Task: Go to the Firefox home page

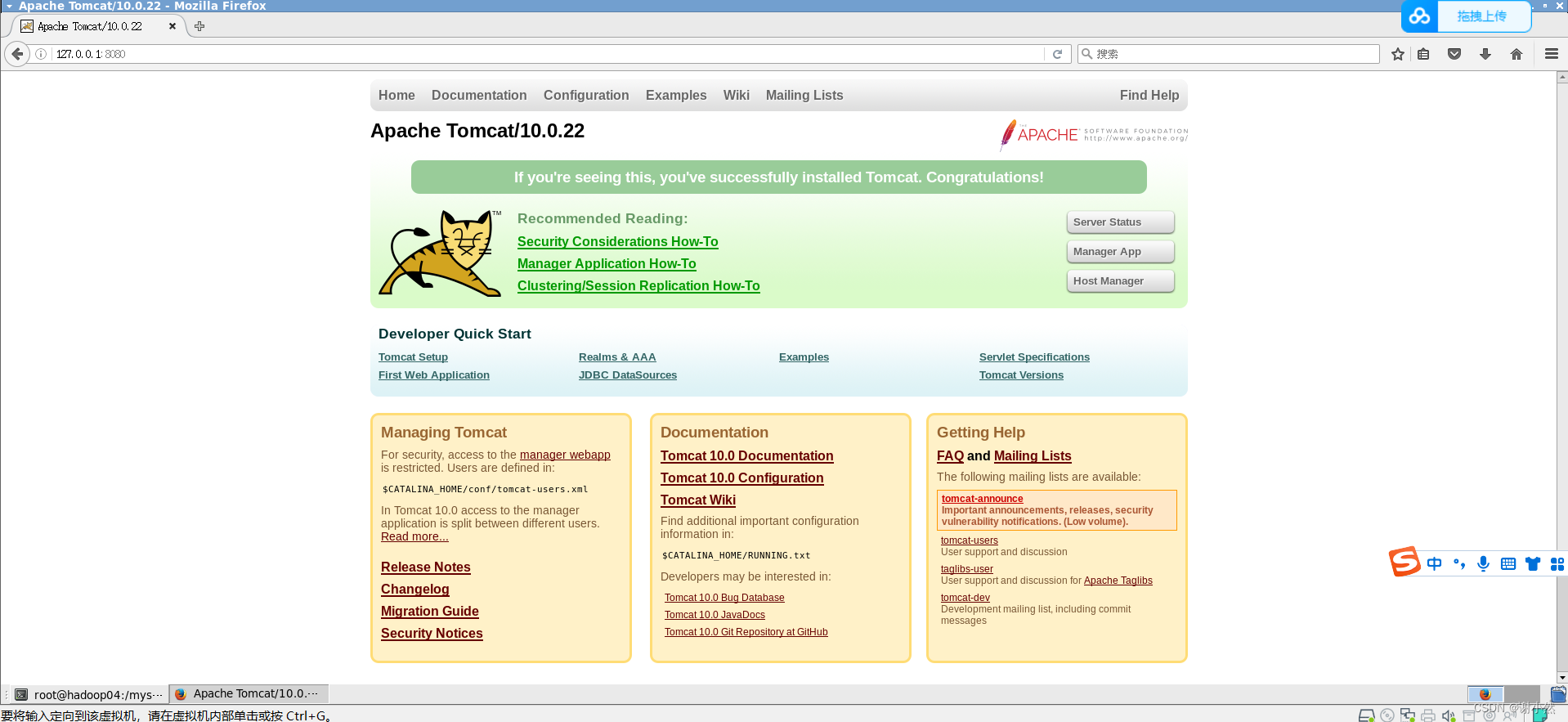Action: click(1516, 54)
